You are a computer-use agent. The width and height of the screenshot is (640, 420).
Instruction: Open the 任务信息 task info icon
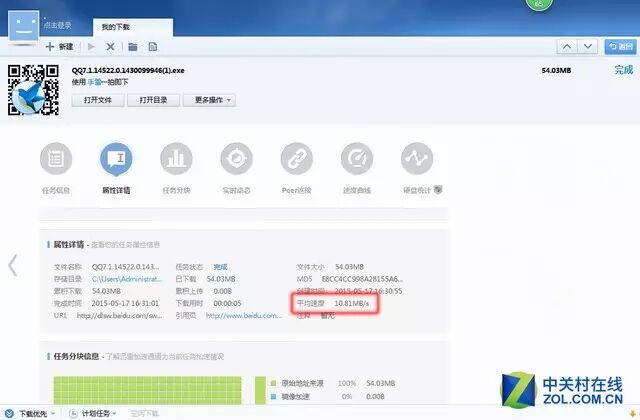pyautogui.click(x=56, y=159)
